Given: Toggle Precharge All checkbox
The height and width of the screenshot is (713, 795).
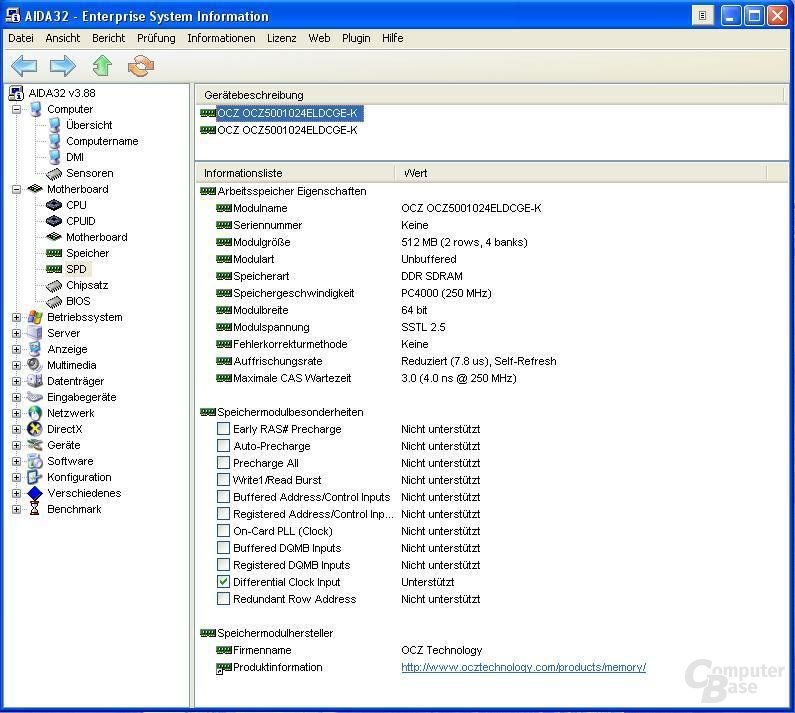Looking at the screenshot, I should pyautogui.click(x=223, y=462).
